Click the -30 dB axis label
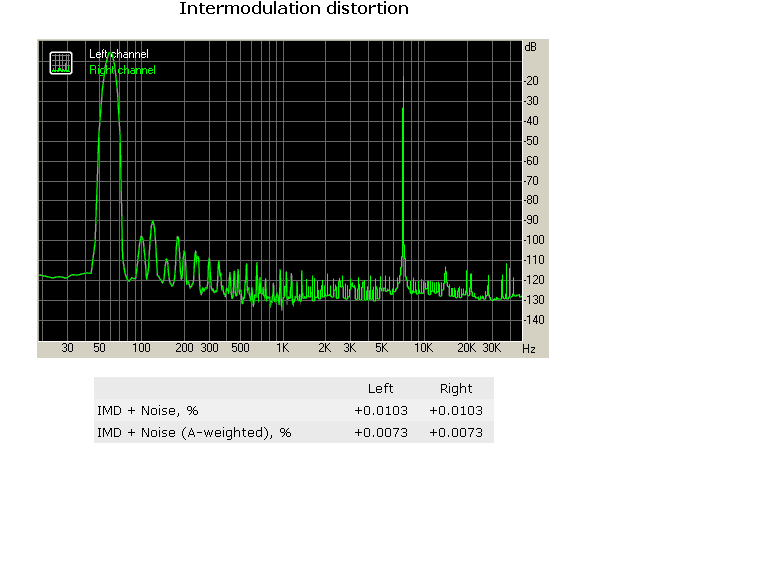This screenshot has height=576, width=768. (531, 101)
